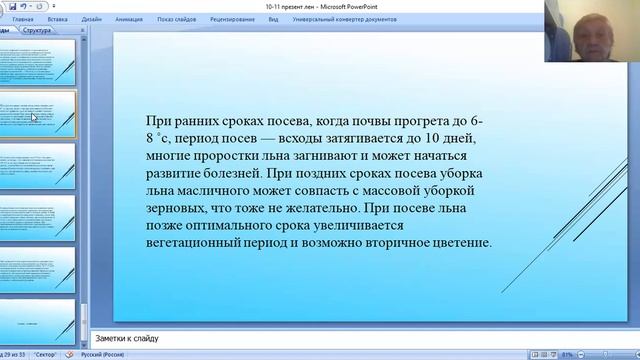Save the presentation with the floppy disk icon

tap(13, 7)
